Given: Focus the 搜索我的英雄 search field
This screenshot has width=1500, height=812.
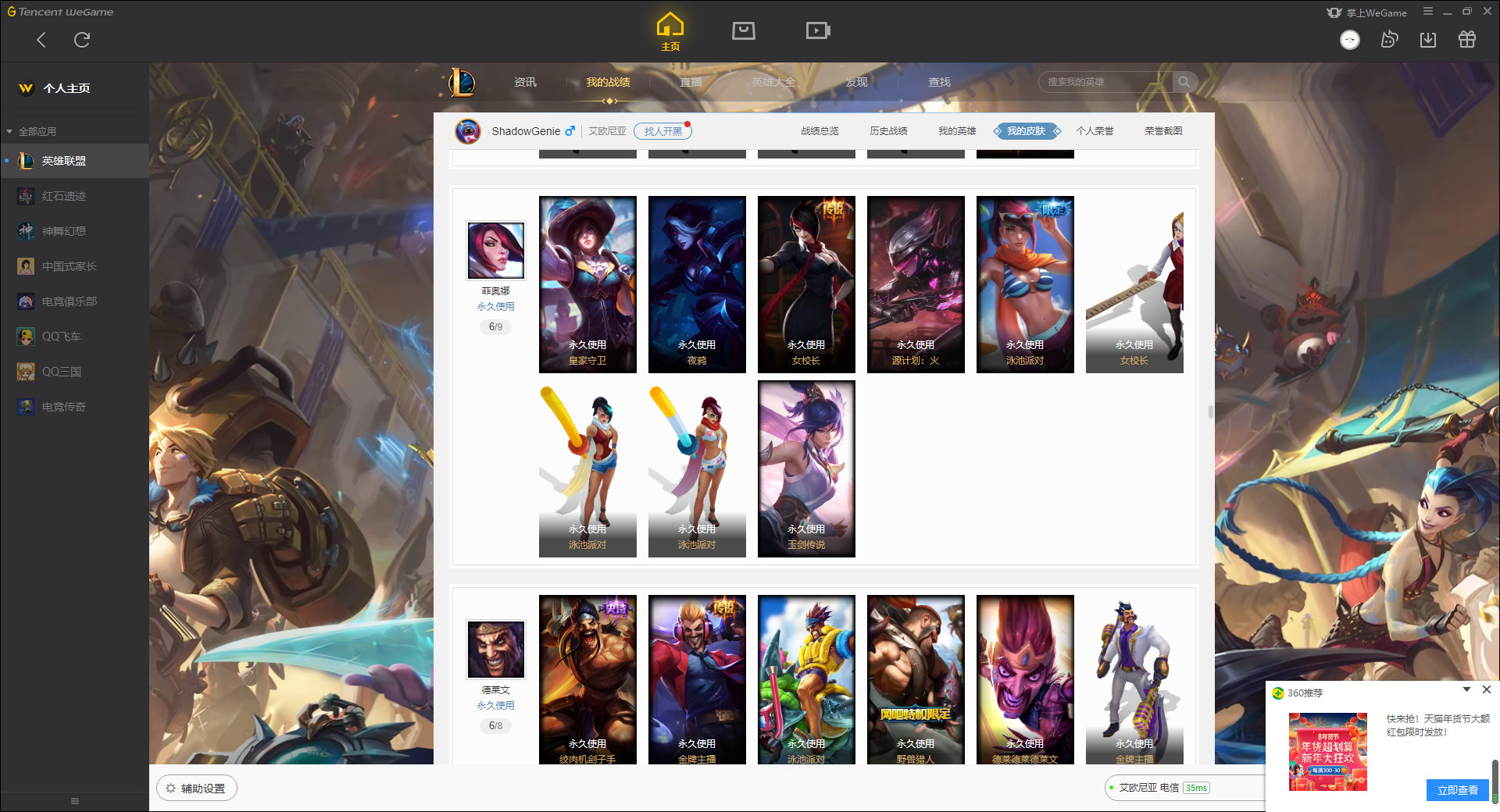Looking at the screenshot, I should click(x=1105, y=82).
